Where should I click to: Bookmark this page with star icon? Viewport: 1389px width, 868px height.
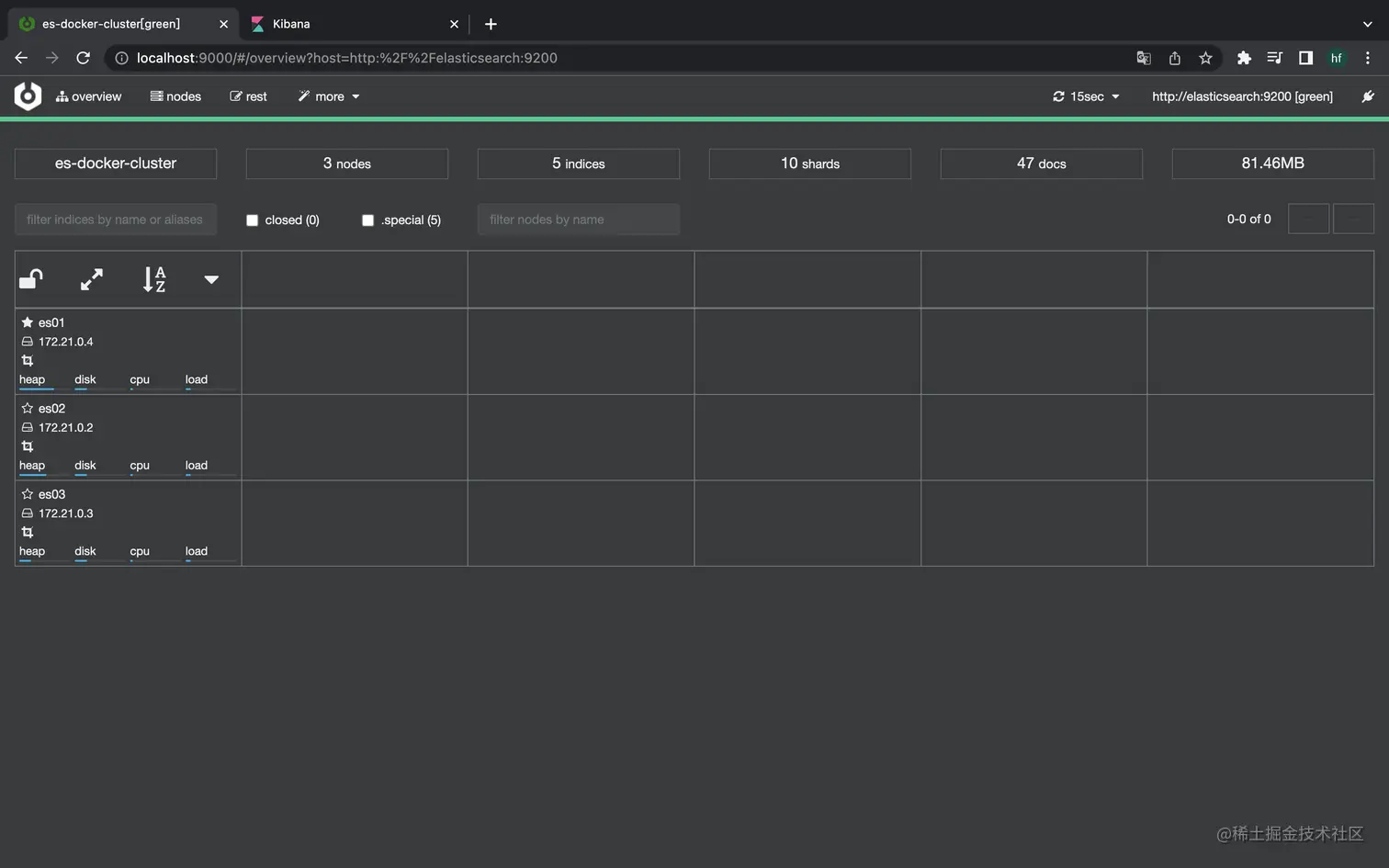coord(1205,58)
